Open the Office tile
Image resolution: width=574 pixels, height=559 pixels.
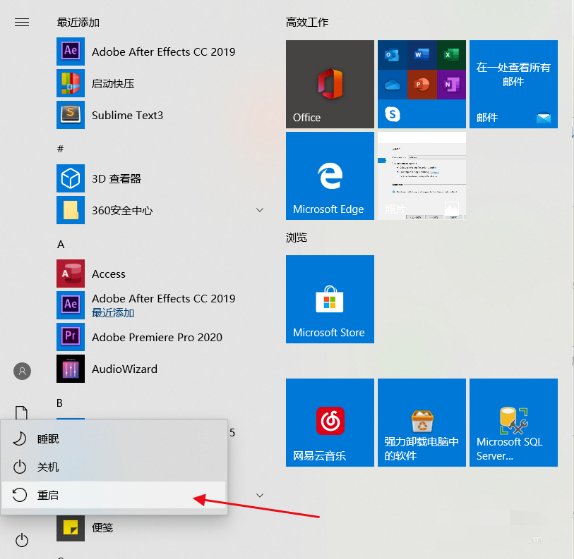330,84
